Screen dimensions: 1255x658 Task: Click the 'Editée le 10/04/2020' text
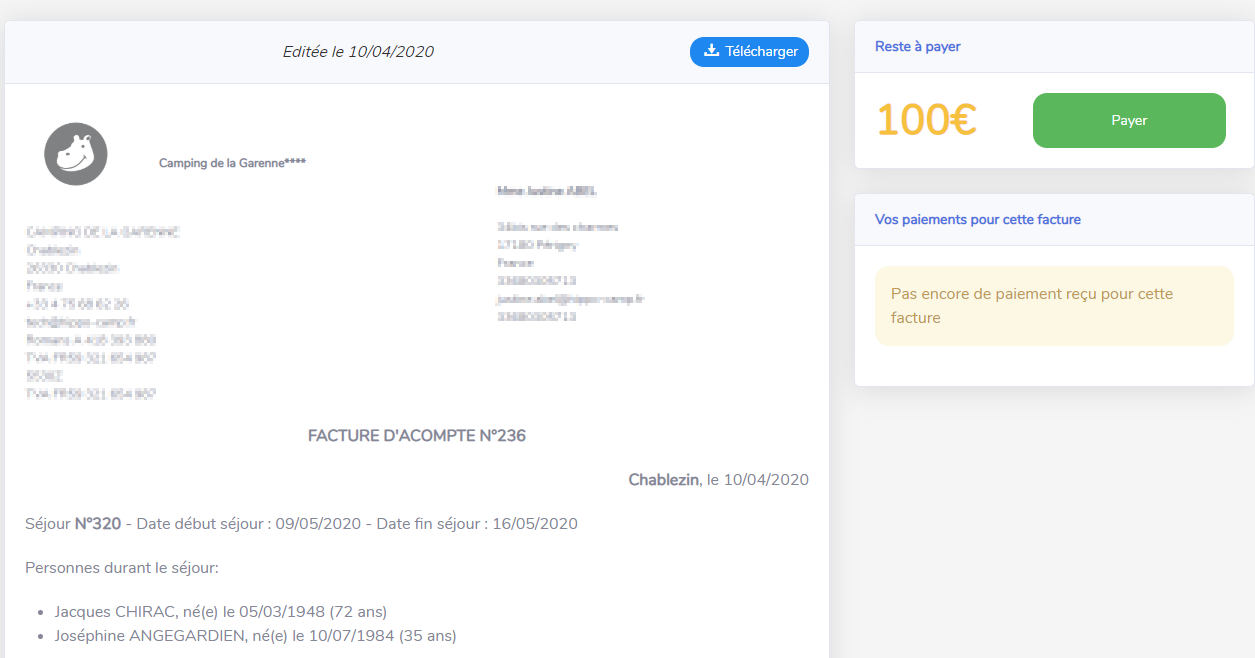(x=358, y=52)
